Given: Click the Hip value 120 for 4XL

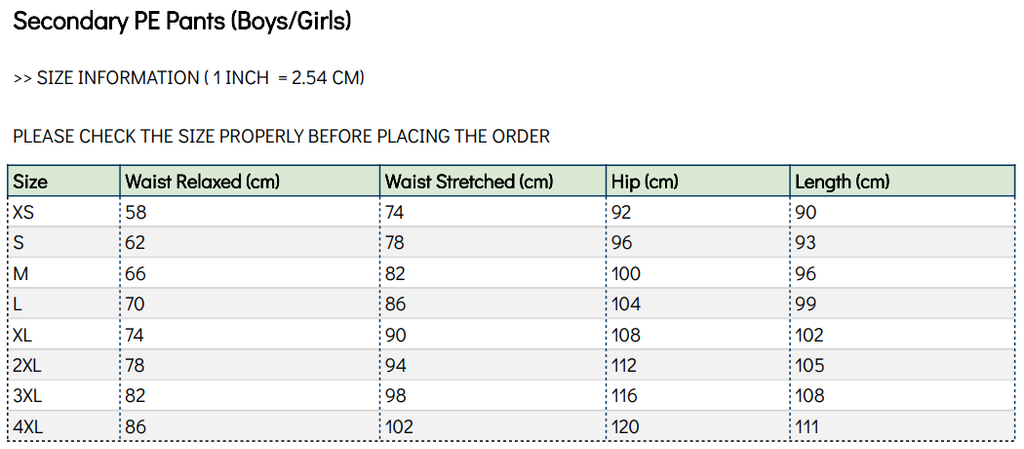Looking at the screenshot, I should coord(628,427).
